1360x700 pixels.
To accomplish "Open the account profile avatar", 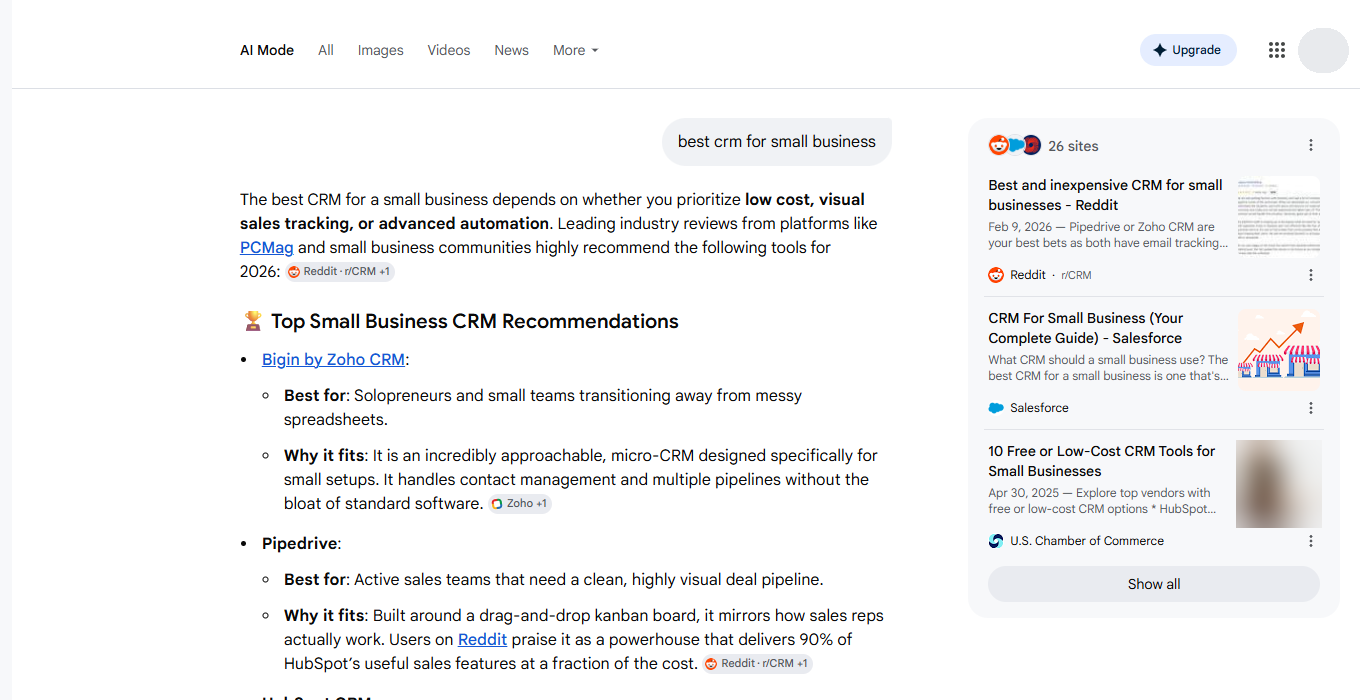I will pyautogui.click(x=1323, y=50).
